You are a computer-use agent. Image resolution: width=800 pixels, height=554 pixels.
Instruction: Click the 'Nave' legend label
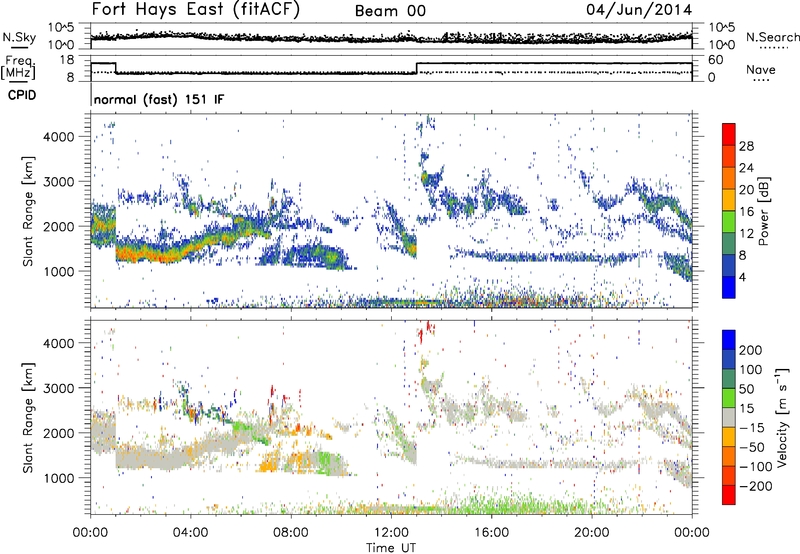click(761, 69)
